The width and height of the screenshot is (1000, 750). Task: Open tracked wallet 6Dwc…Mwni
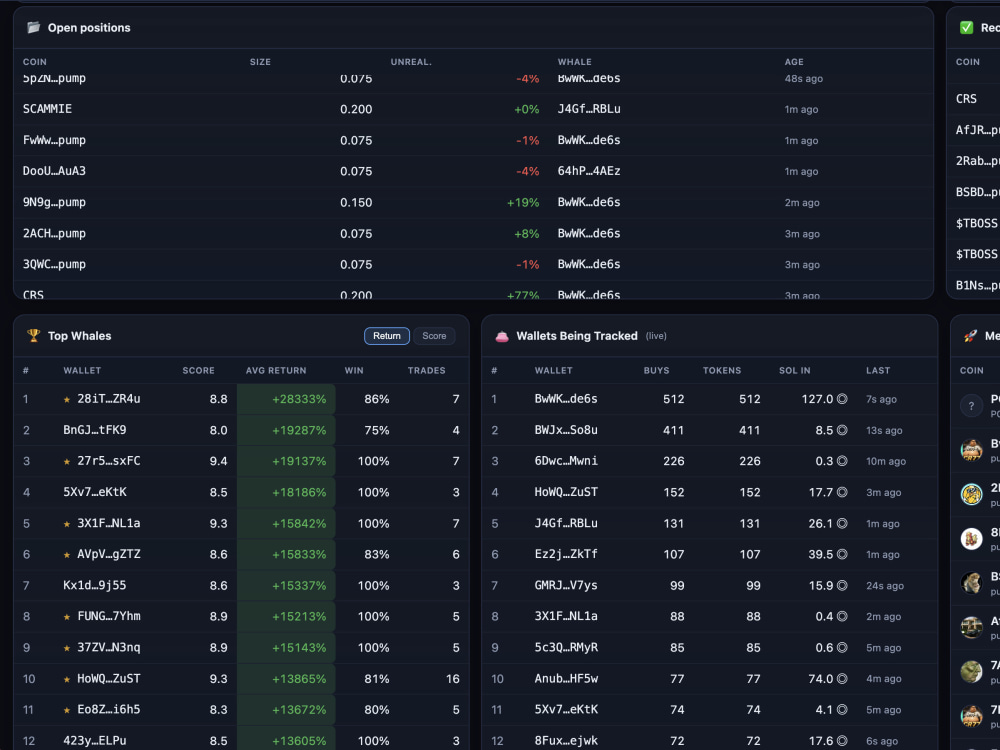(566, 461)
